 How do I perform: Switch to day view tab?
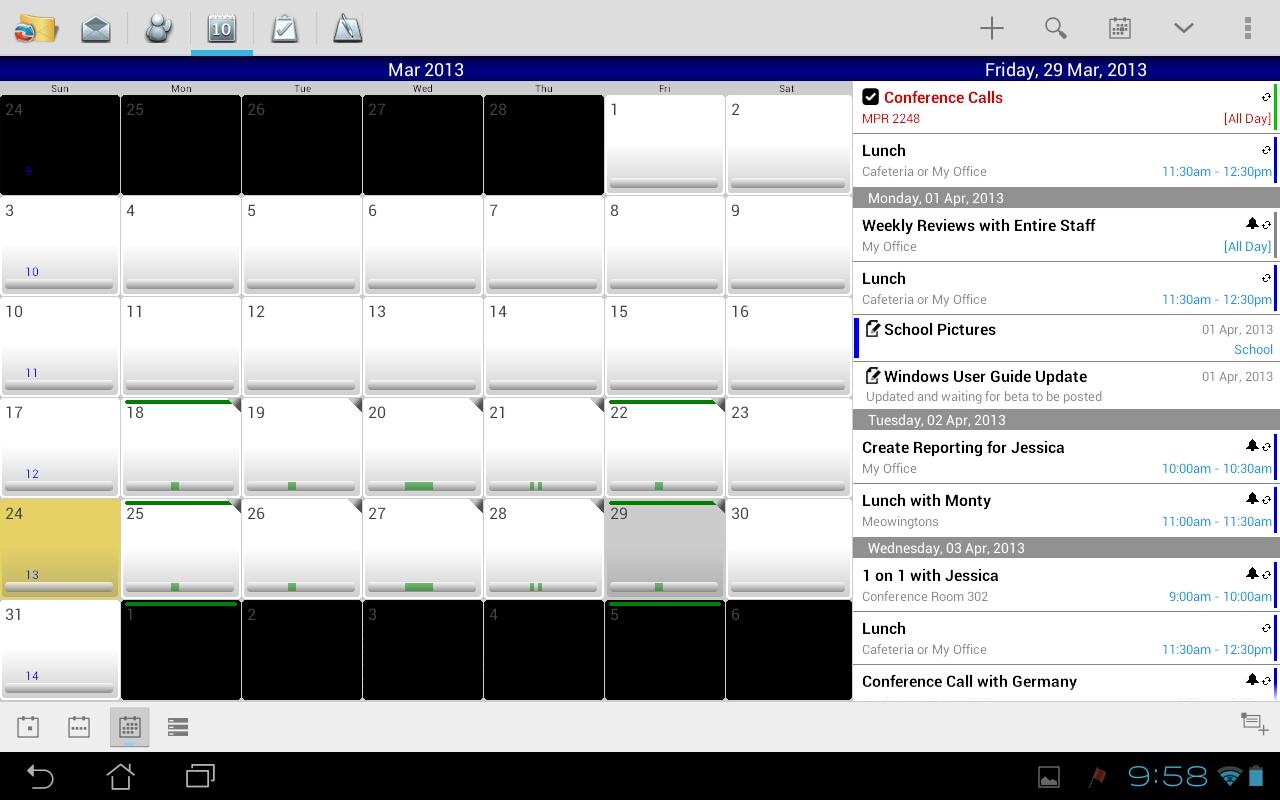pyautogui.click(x=28, y=727)
